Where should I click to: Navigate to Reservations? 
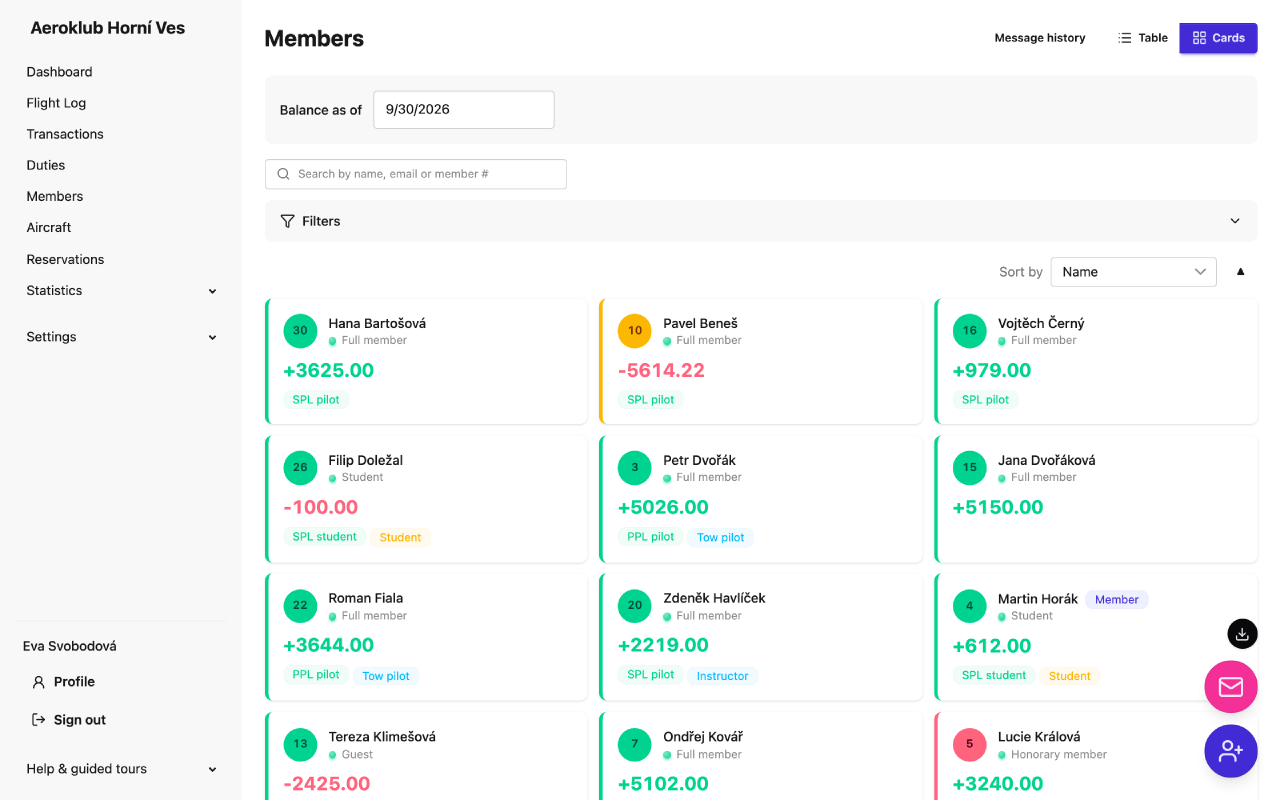[x=65, y=260]
